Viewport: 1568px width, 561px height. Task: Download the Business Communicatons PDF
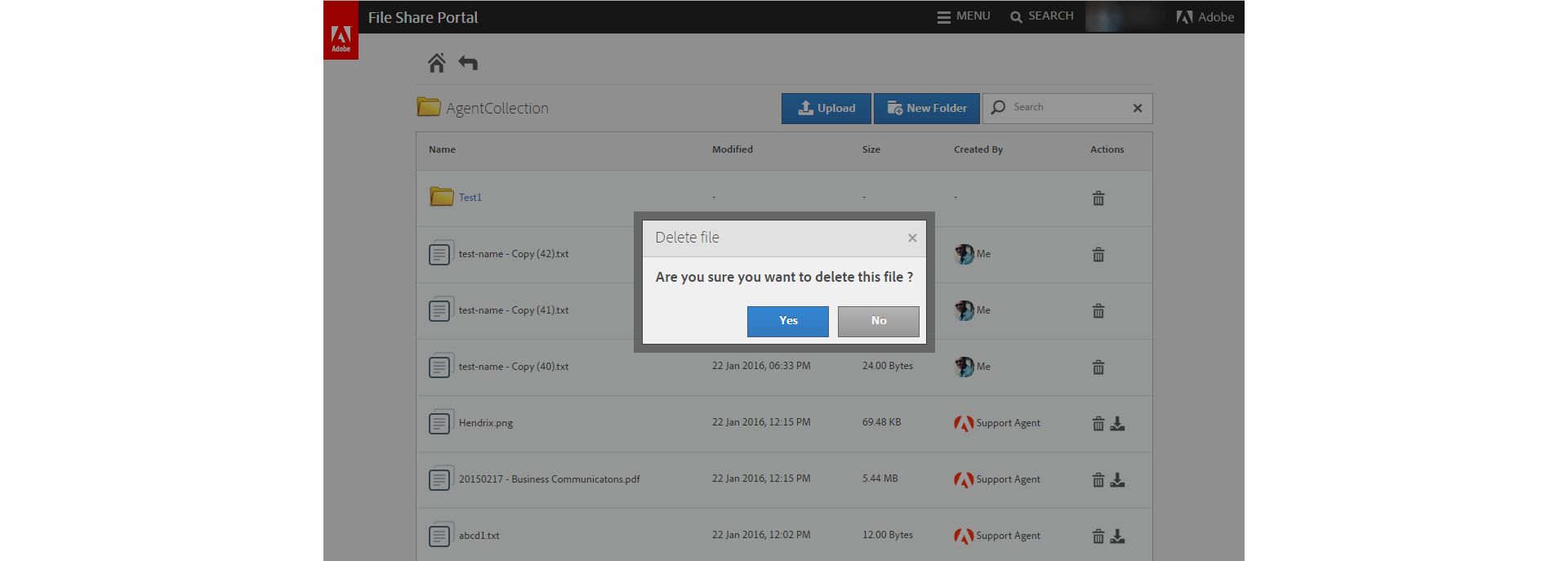click(x=1118, y=479)
